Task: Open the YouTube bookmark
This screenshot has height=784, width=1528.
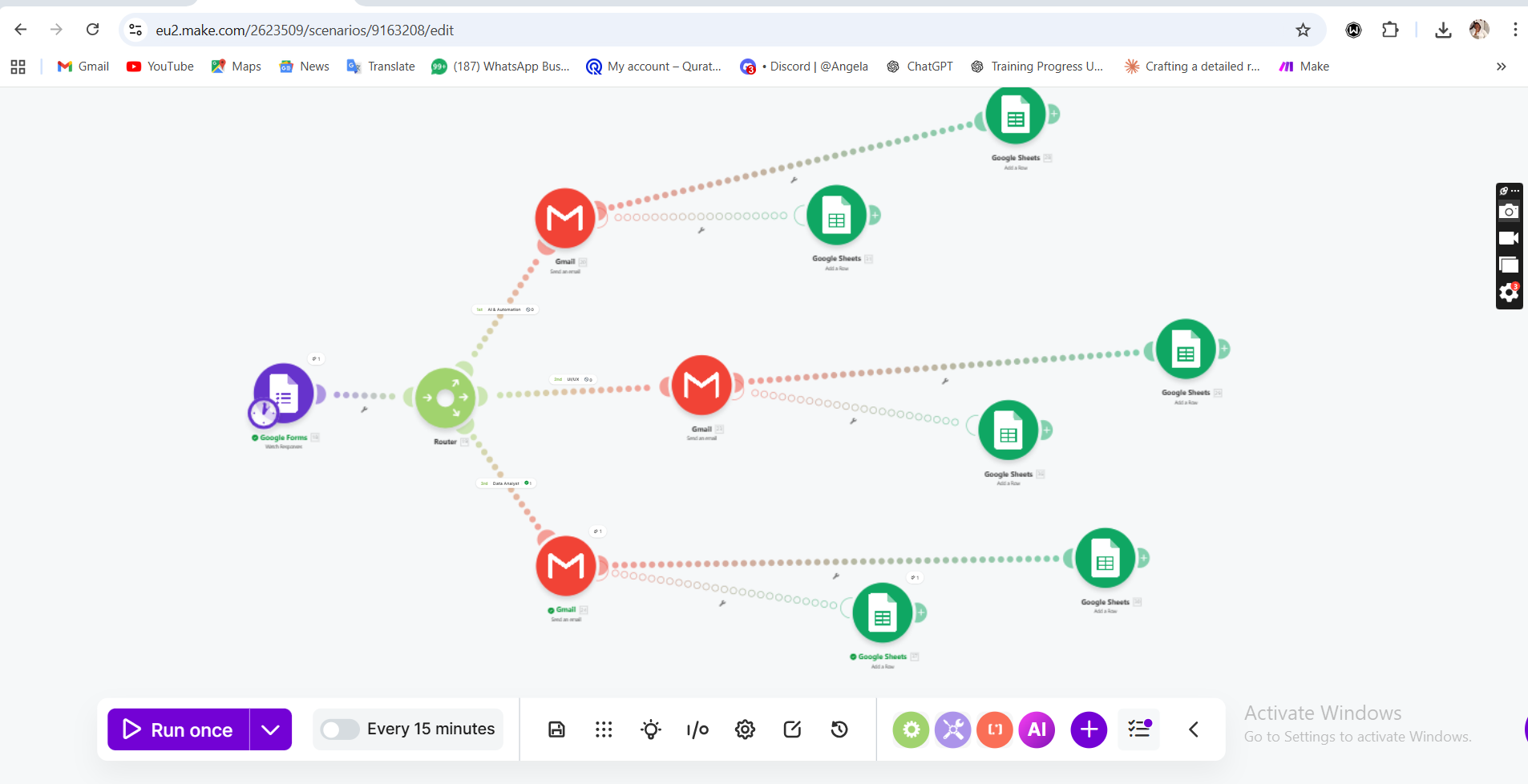Action: pyautogui.click(x=160, y=67)
